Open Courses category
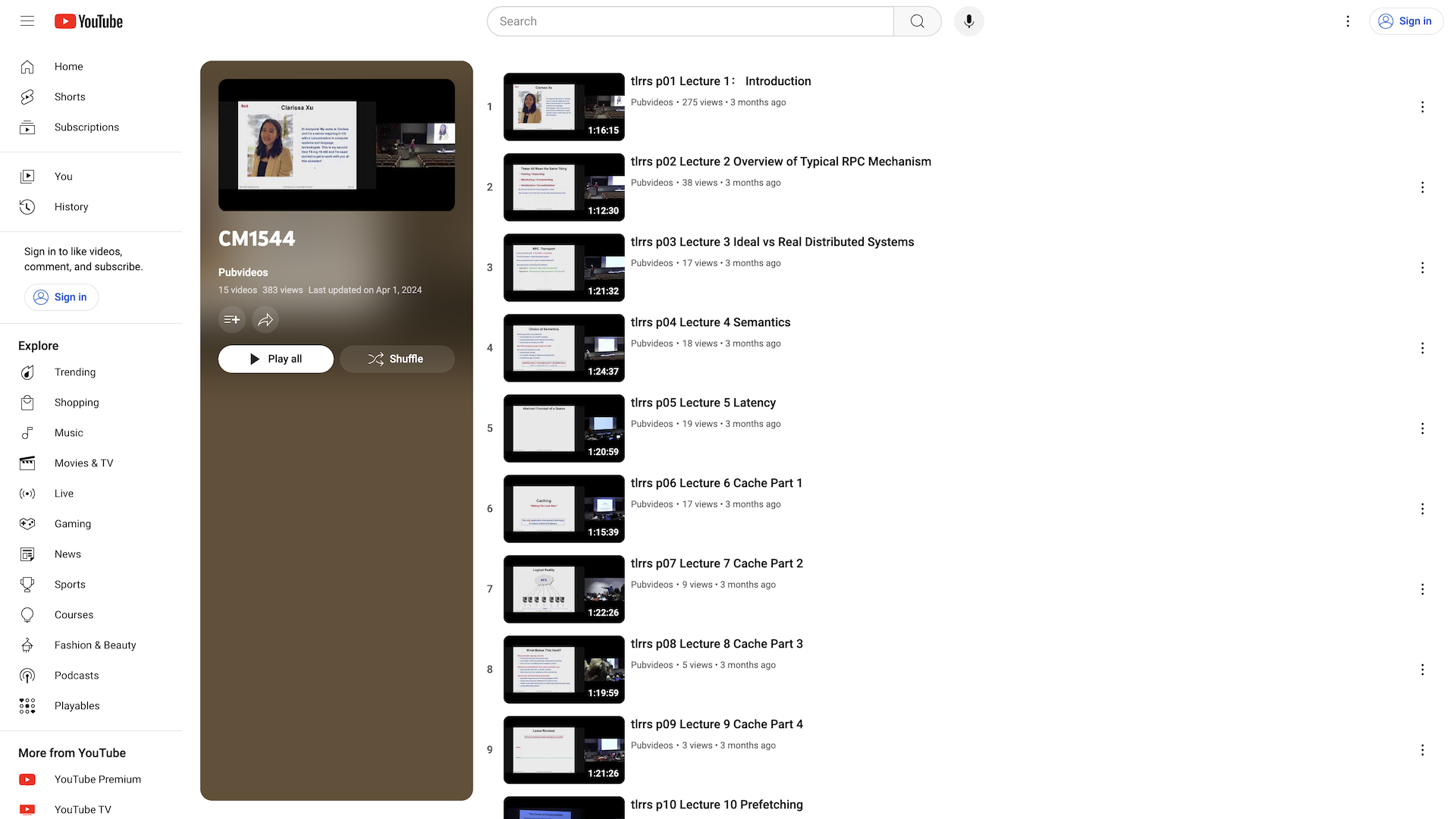 91,615
